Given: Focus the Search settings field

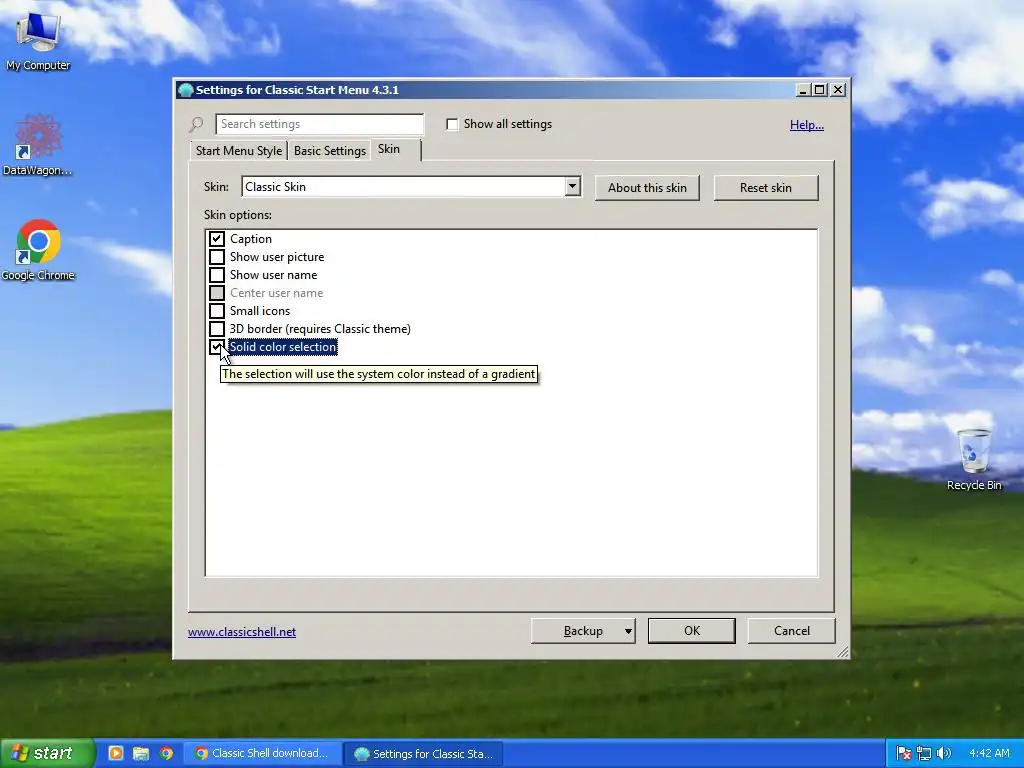Looking at the screenshot, I should [319, 124].
